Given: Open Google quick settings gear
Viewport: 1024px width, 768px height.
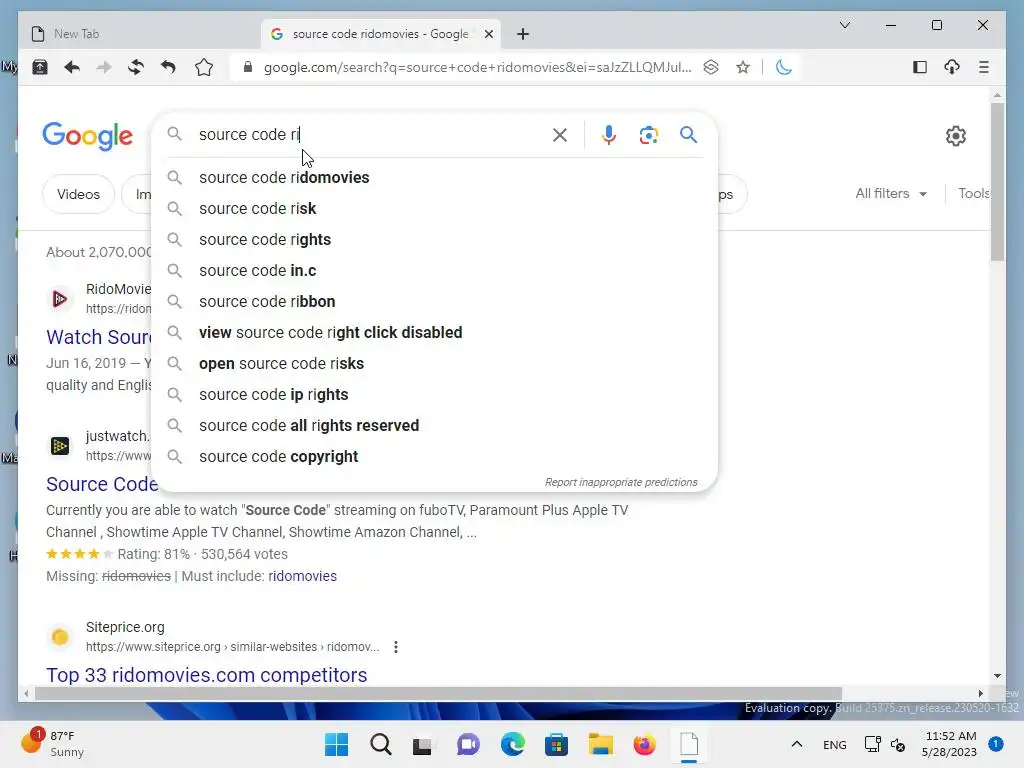Looking at the screenshot, I should click(955, 136).
